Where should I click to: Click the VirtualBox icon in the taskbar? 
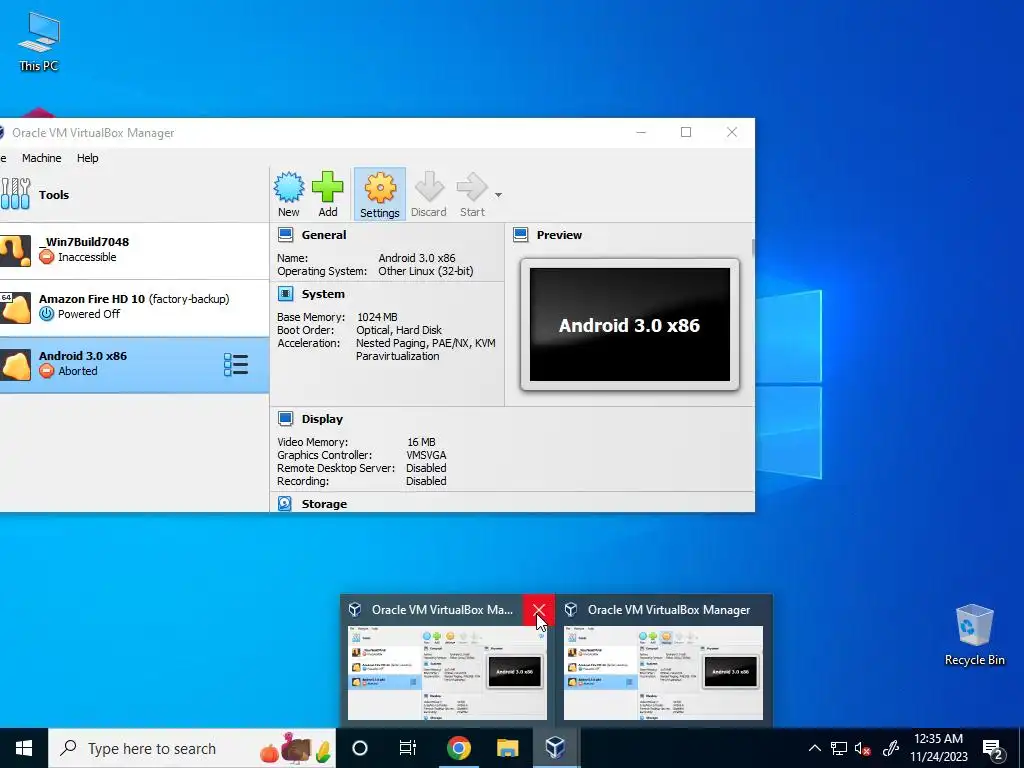click(555, 748)
